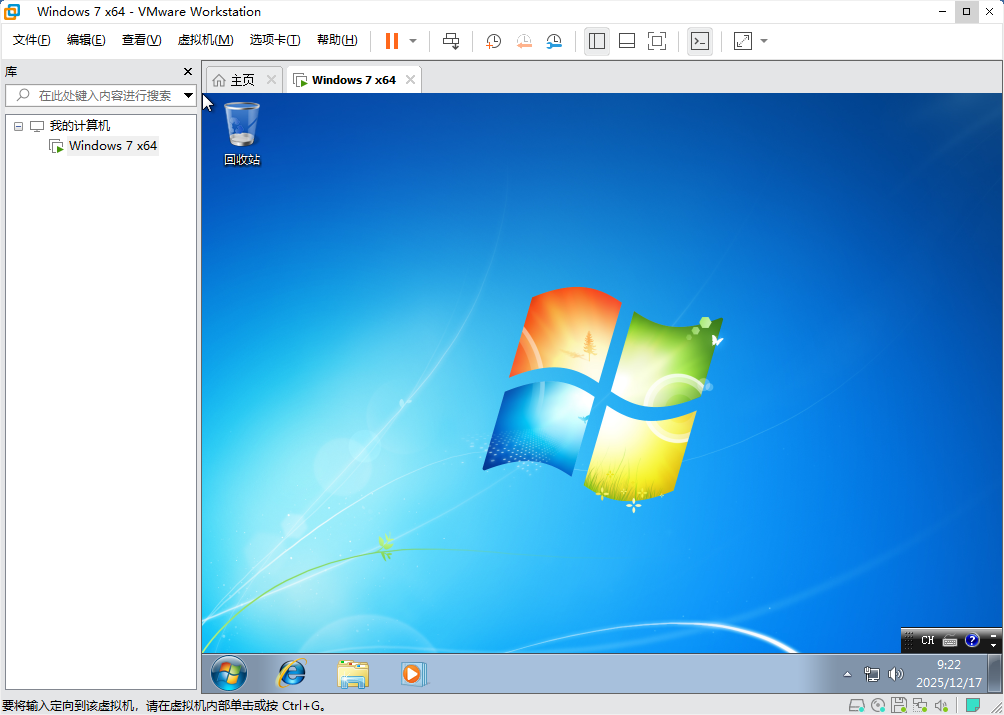Open the library search filter dropdown
The width and height of the screenshot is (1004, 715).
pos(188,95)
